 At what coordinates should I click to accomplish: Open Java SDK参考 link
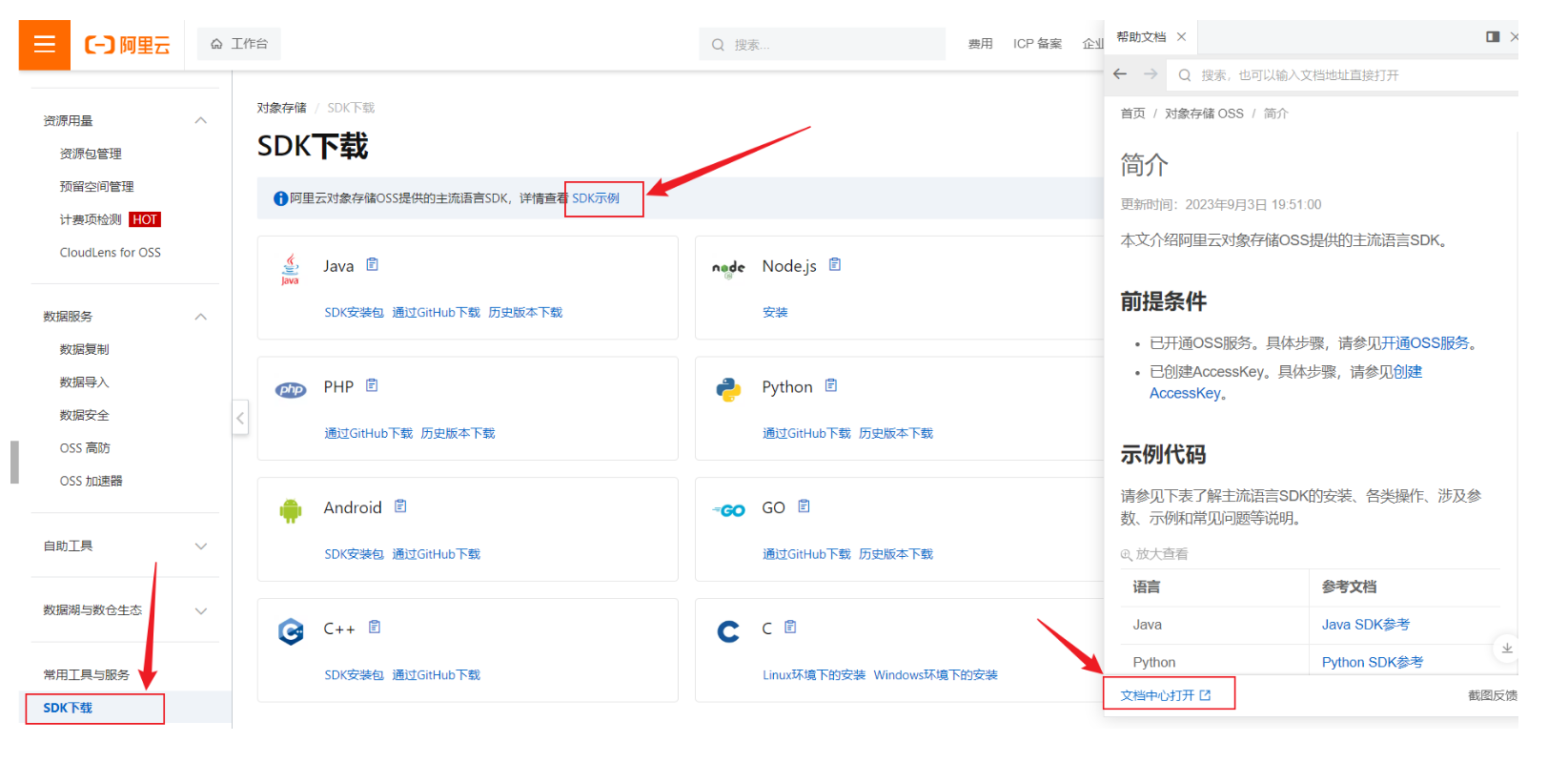click(1366, 625)
